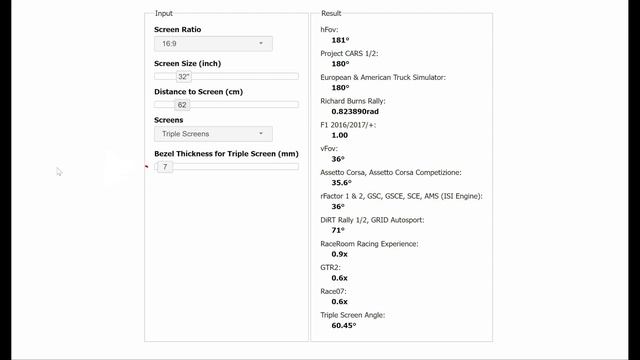Viewport: 640px width, 360px height.
Task: Select the Project CARS 1/2 label
Action: (349, 53)
